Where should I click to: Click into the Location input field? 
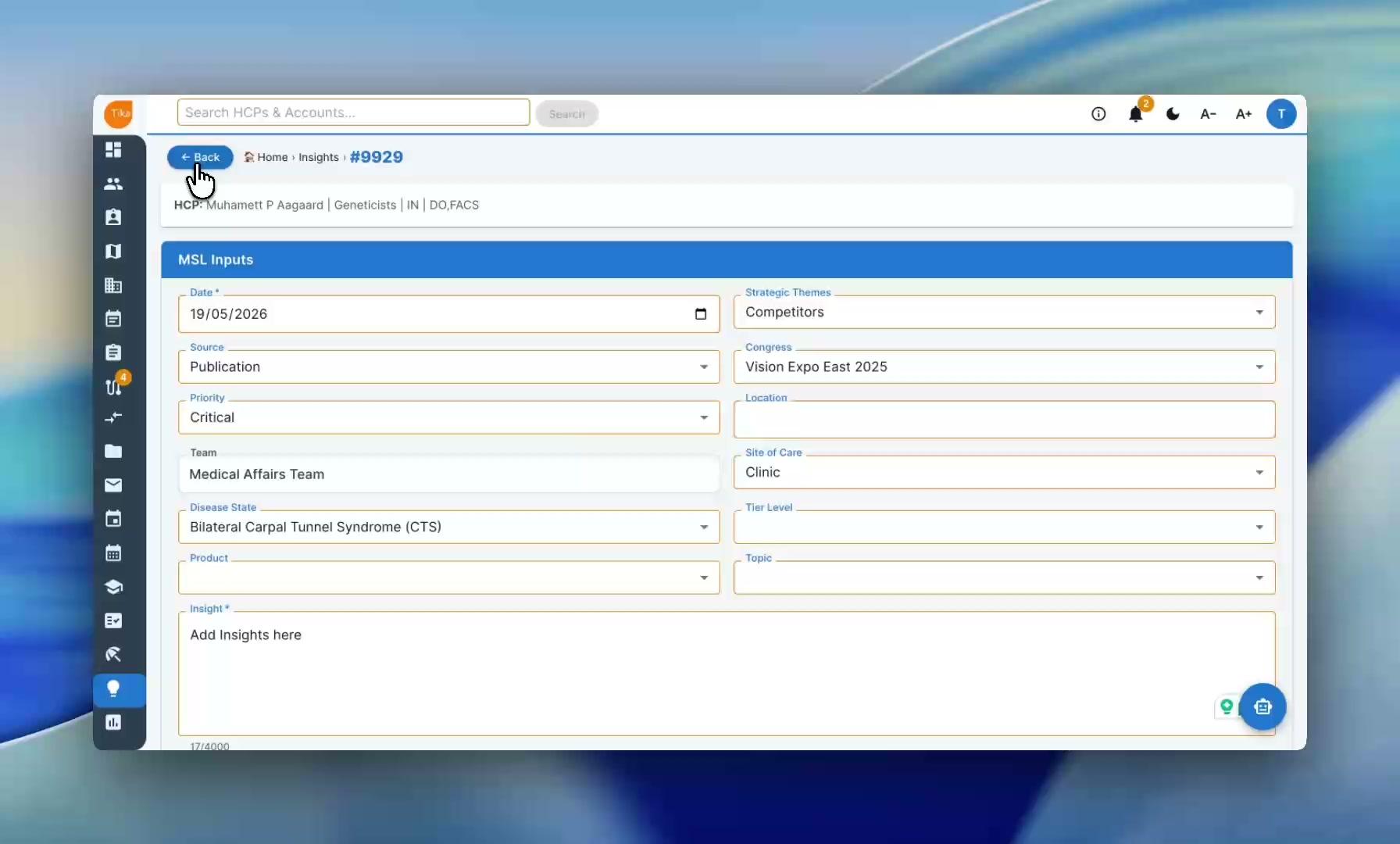click(x=1005, y=420)
